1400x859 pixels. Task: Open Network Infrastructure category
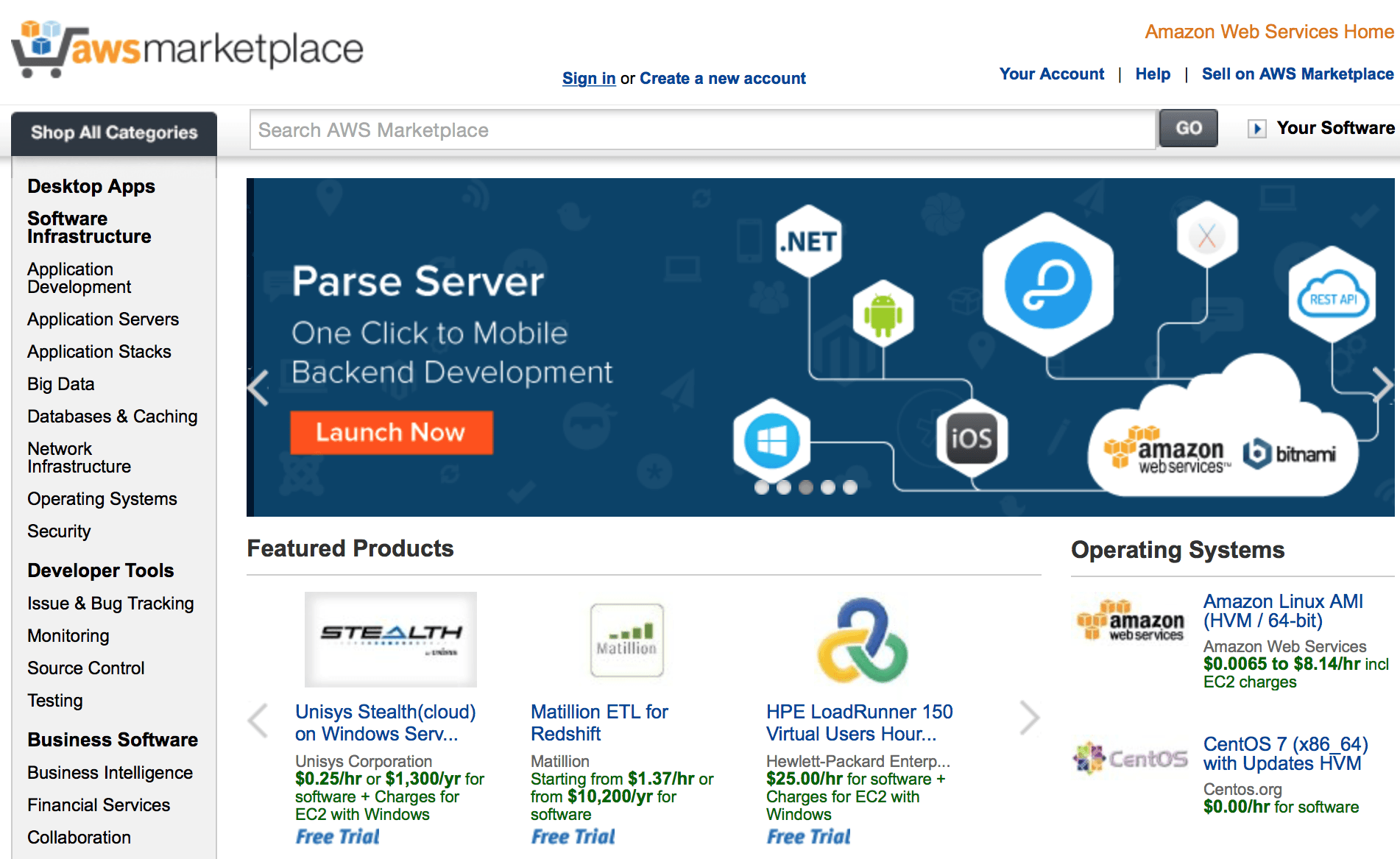click(x=79, y=458)
